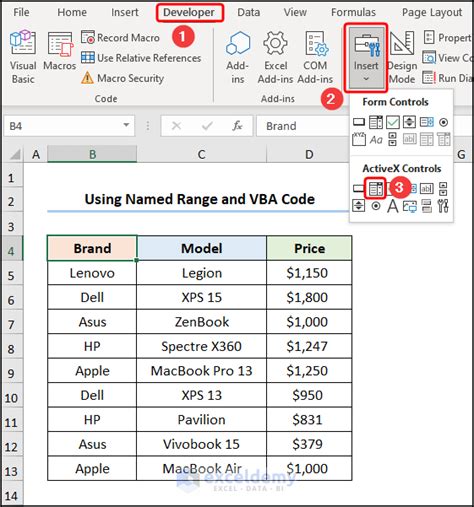This screenshot has height=507, width=474.
Task: Select the Pavilion cell
Action: coord(202,420)
